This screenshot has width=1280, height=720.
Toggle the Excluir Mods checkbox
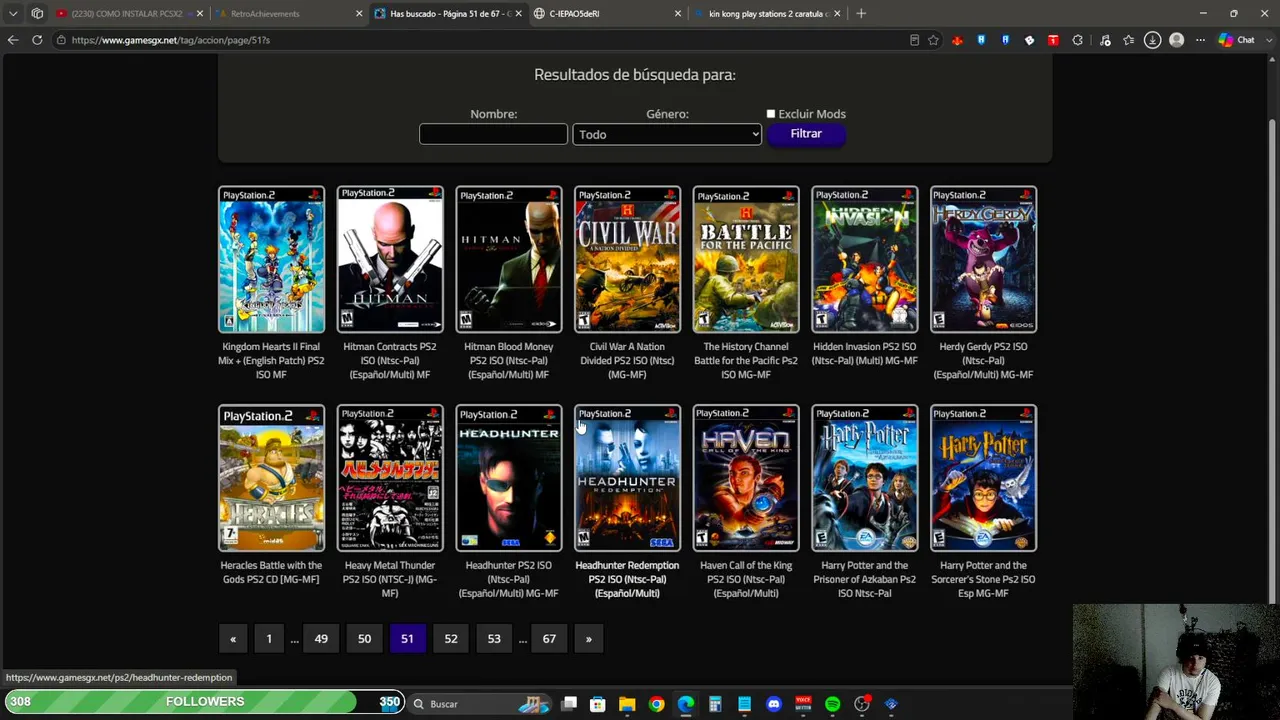[x=771, y=114]
